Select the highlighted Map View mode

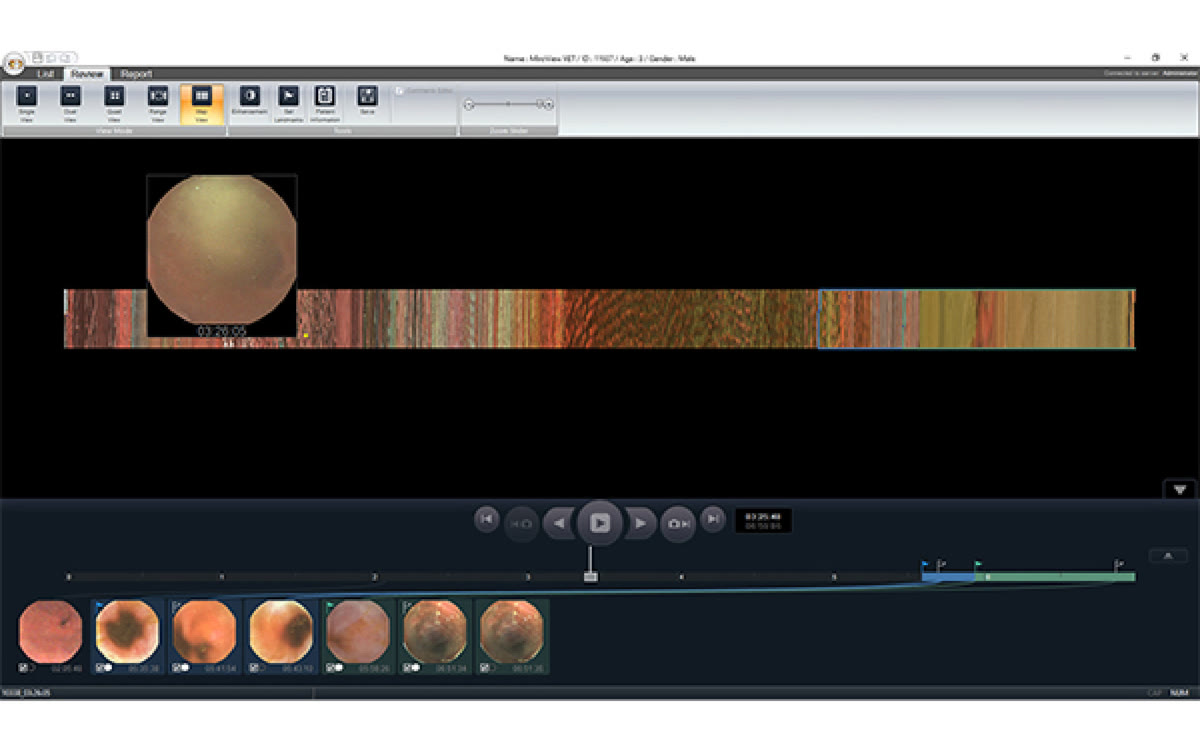coord(202,104)
